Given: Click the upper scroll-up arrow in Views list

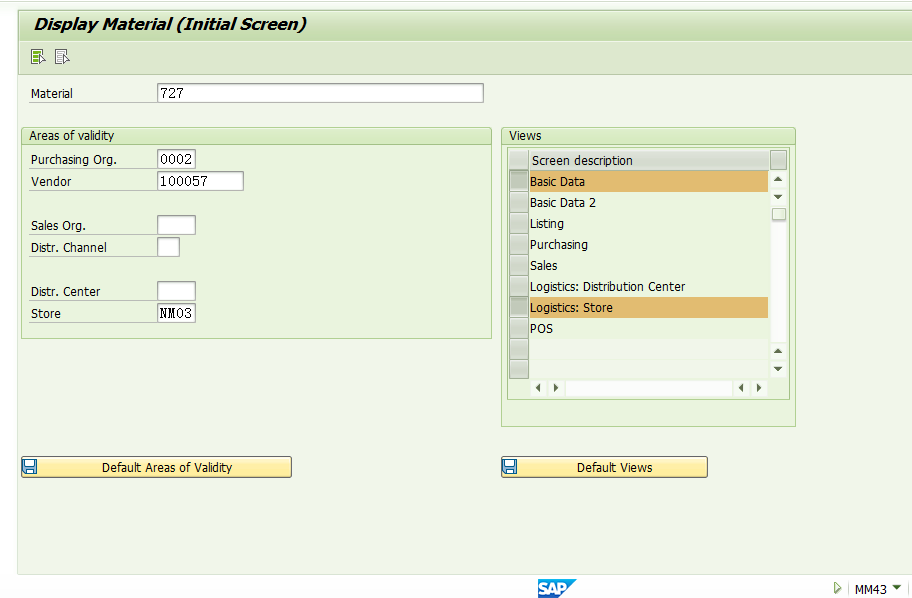Looking at the screenshot, I should (x=778, y=179).
